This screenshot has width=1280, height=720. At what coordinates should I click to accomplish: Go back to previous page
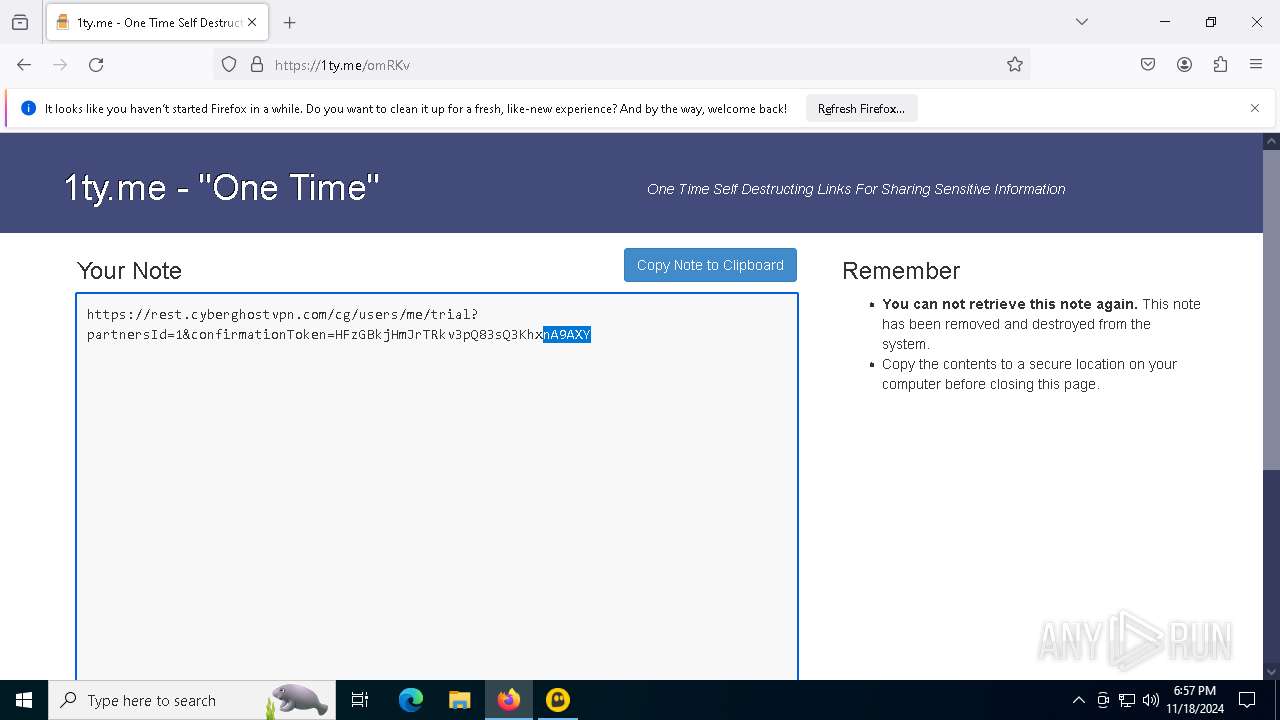tap(24, 65)
